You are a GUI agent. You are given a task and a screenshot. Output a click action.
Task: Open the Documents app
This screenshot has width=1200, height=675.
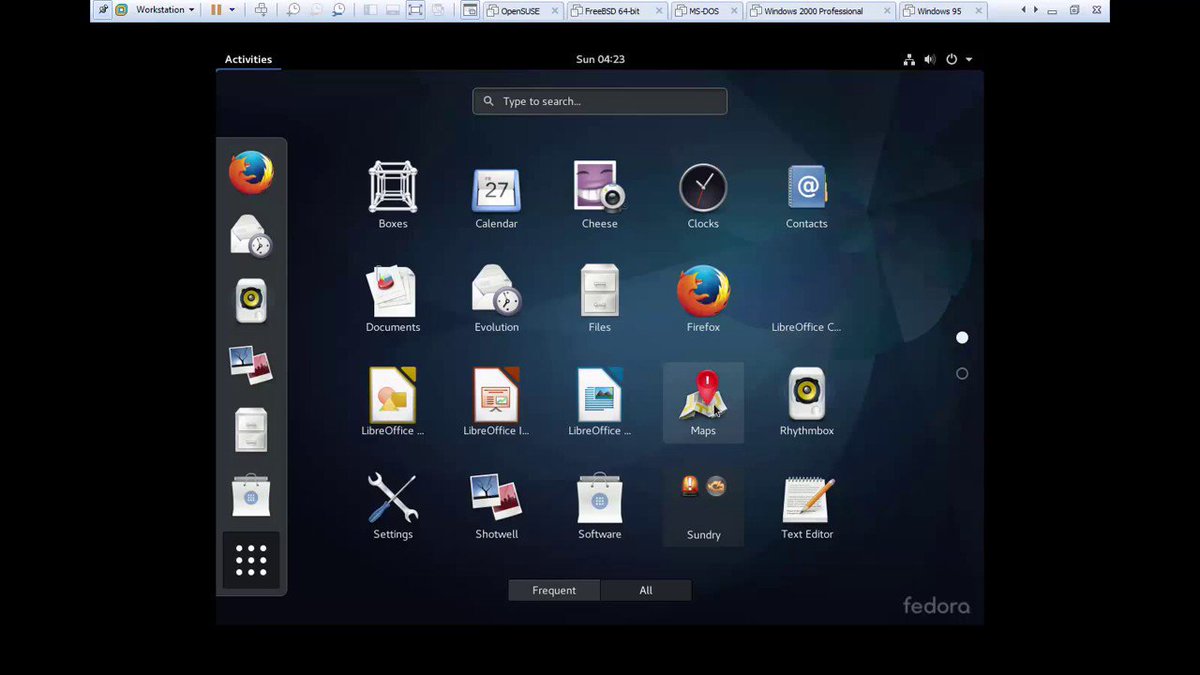(393, 298)
